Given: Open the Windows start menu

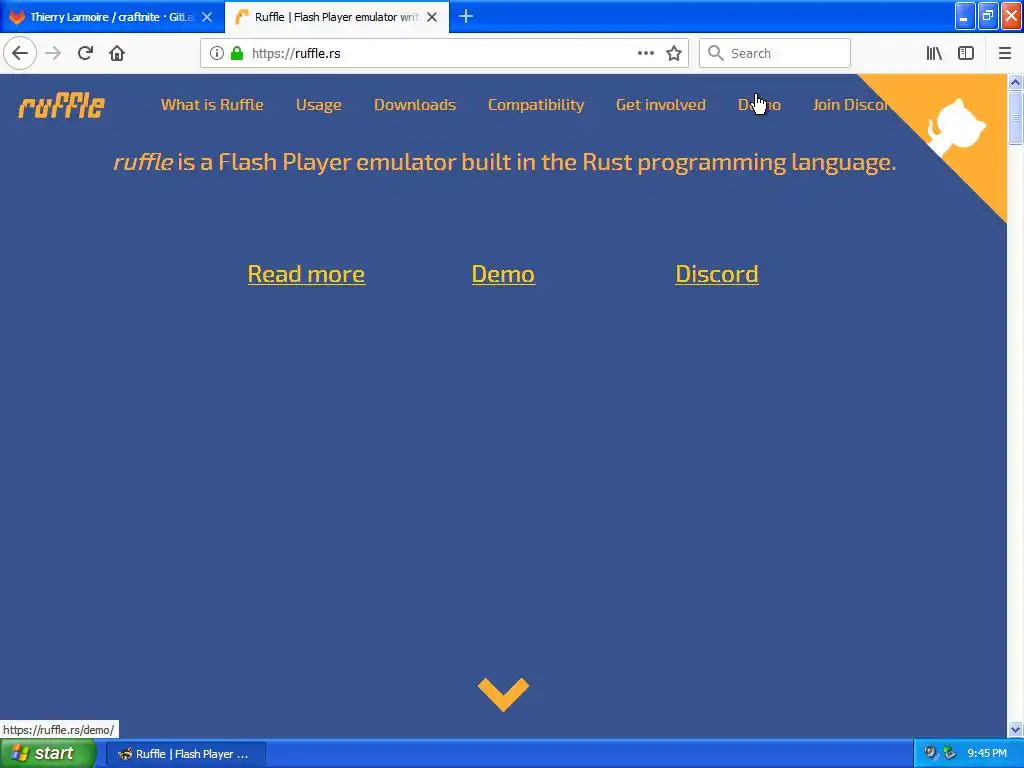Looking at the screenshot, I should click(47, 754).
